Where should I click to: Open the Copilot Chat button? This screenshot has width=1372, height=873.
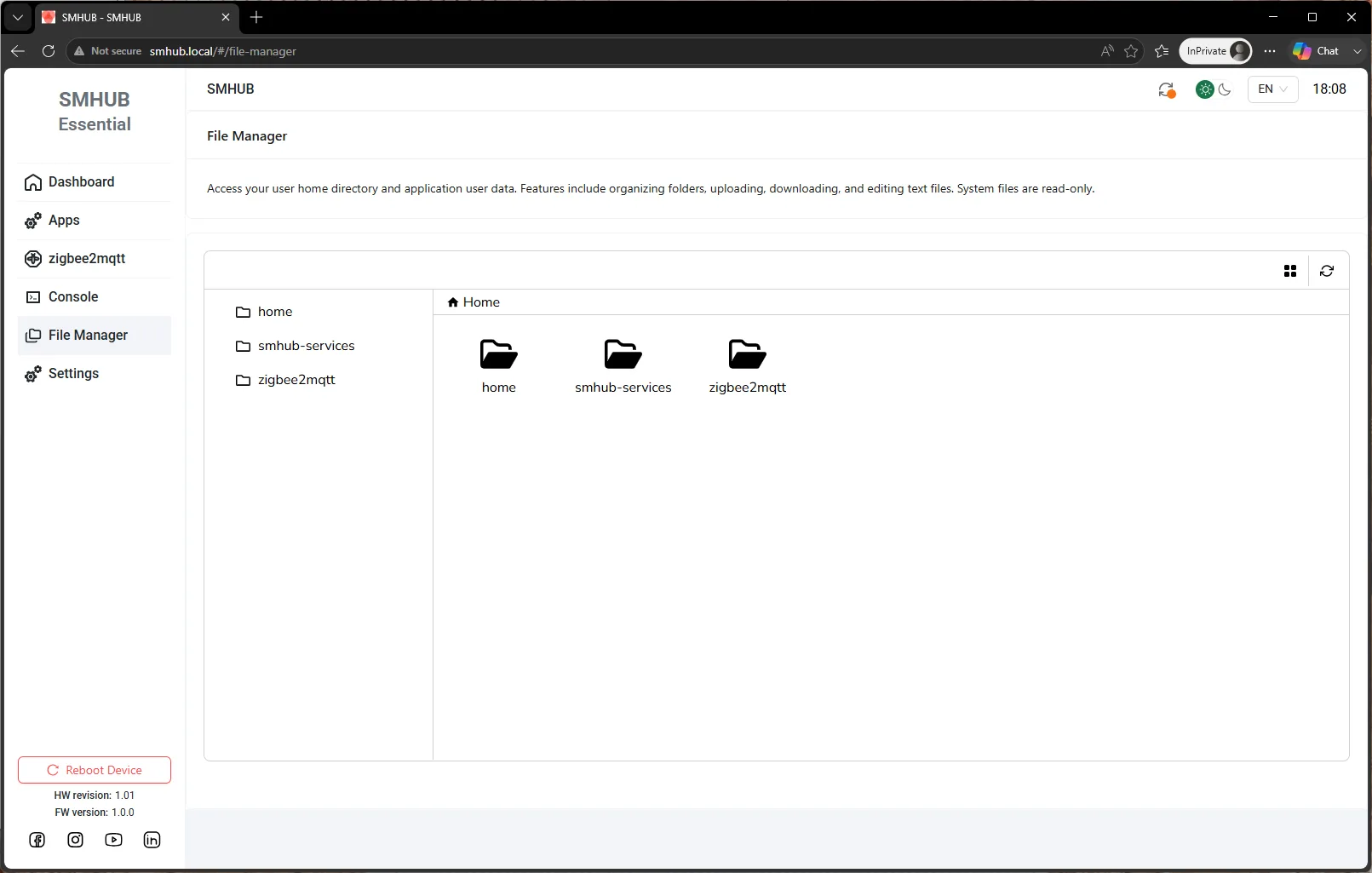(x=1317, y=51)
